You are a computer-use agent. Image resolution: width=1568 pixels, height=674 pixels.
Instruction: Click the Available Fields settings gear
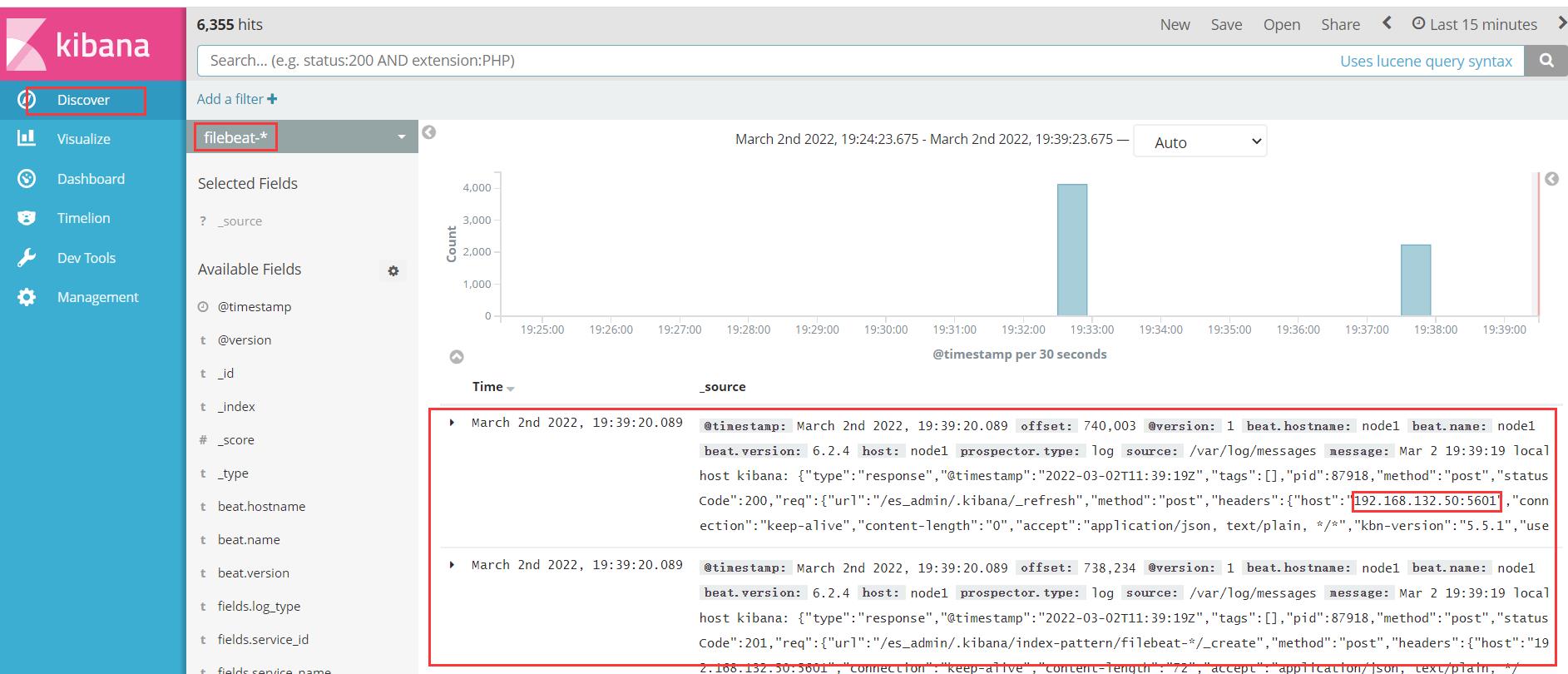click(393, 270)
